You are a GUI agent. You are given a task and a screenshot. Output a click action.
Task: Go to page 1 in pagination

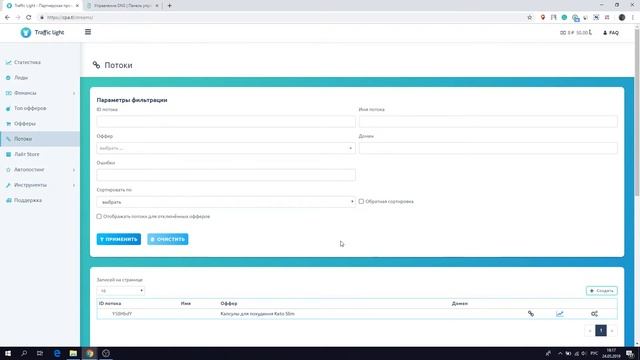click(601, 330)
